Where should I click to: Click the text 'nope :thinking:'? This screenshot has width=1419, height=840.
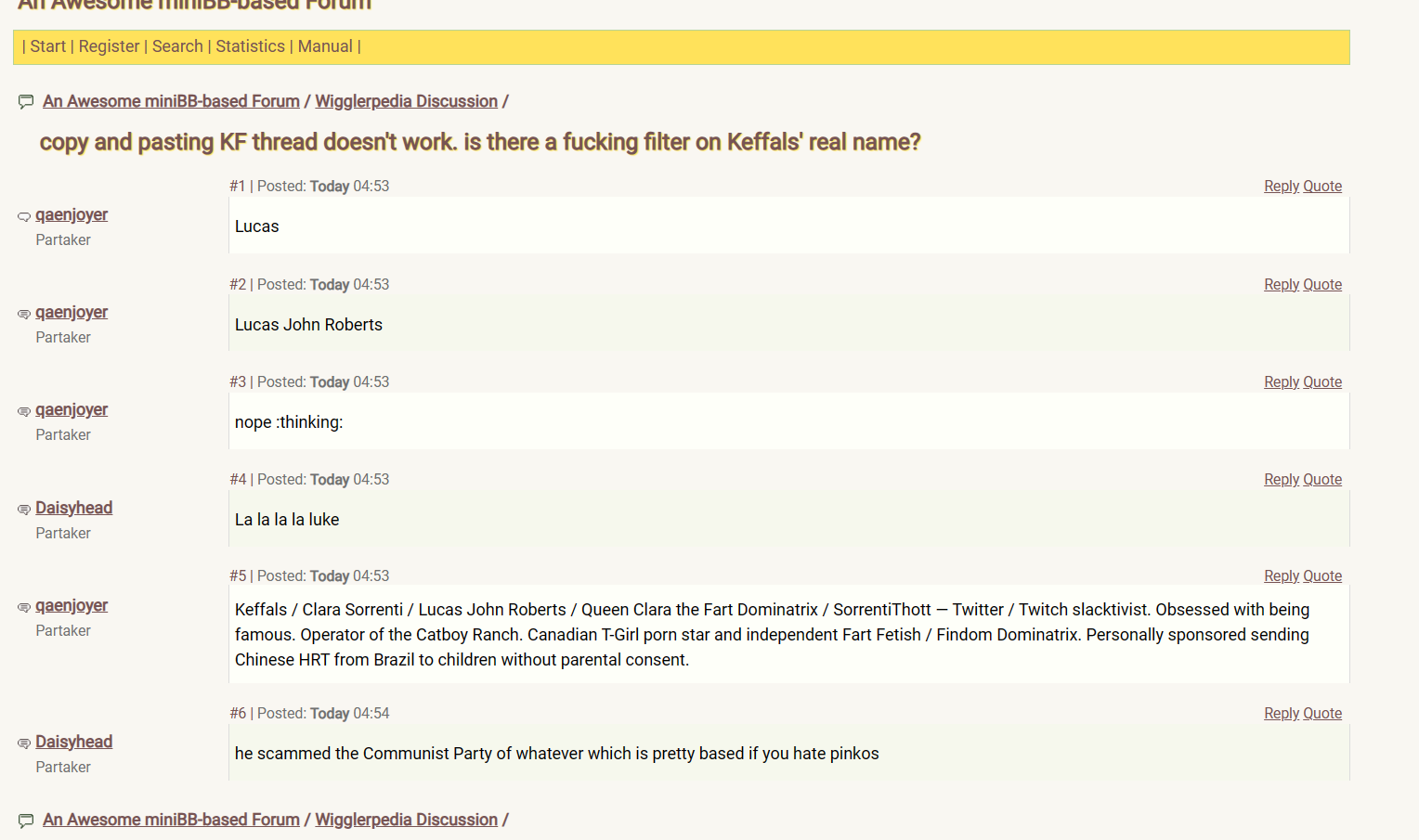coord(289,422)
